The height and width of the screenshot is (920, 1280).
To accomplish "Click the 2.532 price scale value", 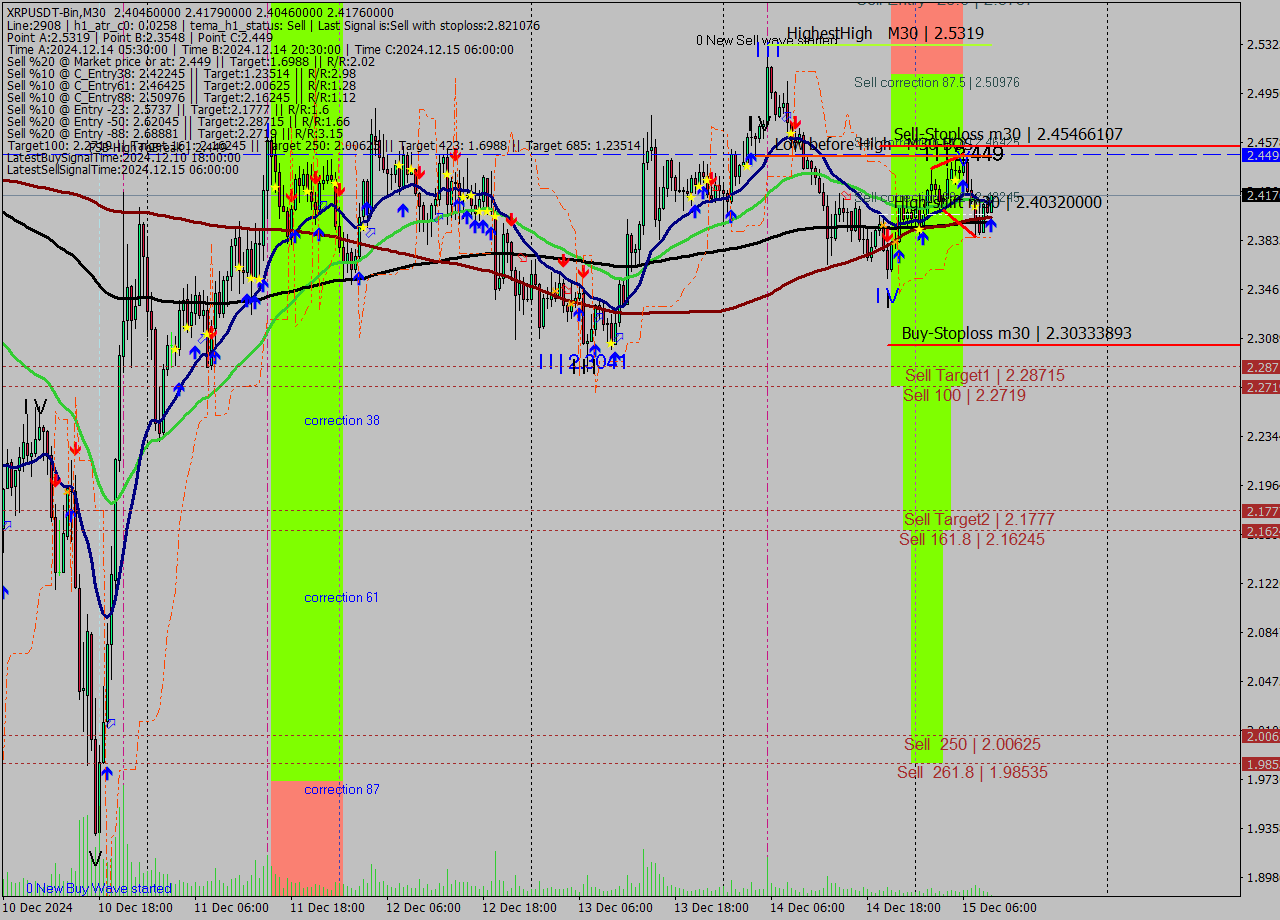I will [x=1263, y=45].
